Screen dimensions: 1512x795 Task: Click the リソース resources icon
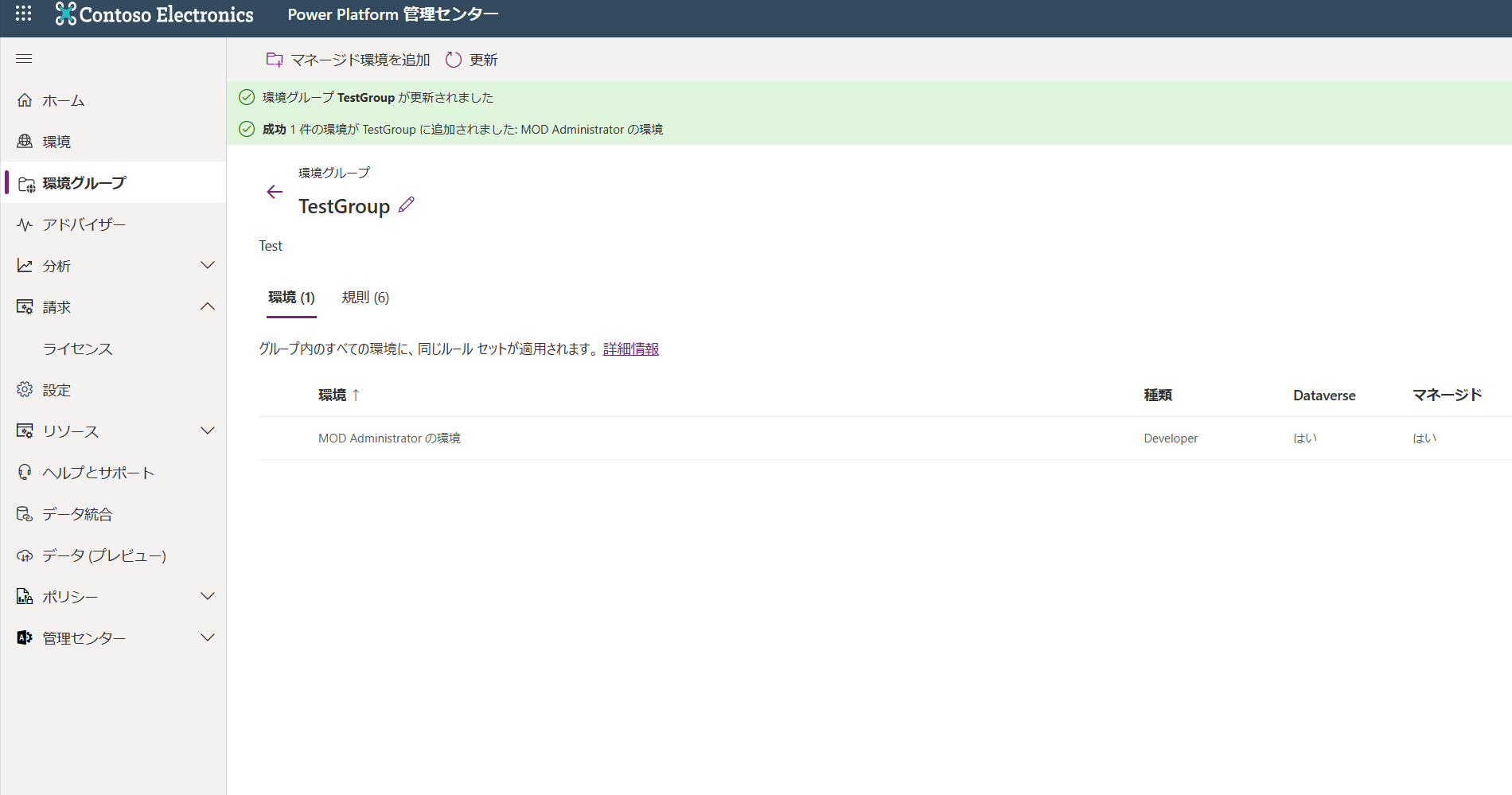tap(25, 431)
